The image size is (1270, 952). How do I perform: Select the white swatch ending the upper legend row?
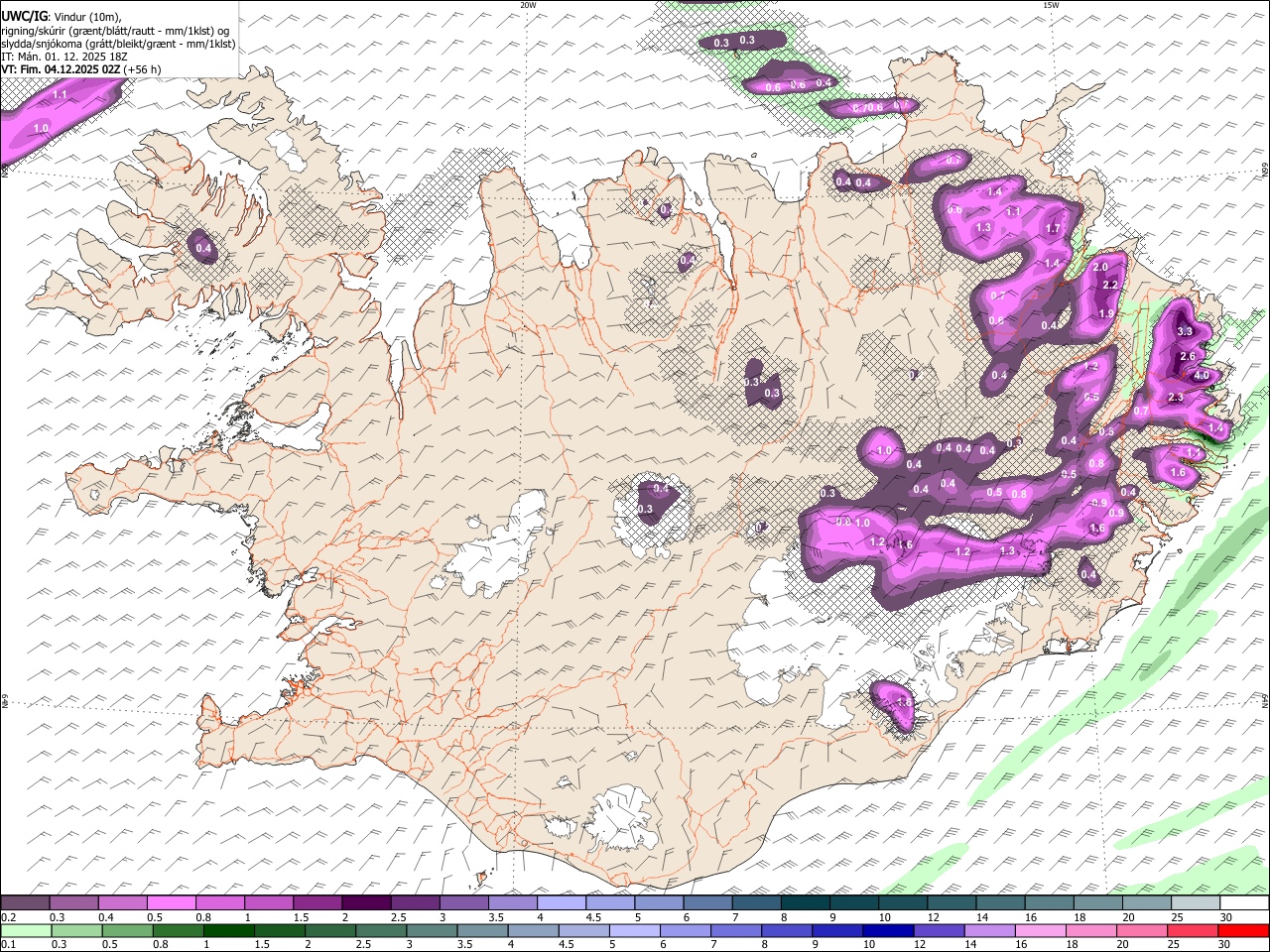coord(1244,903)
